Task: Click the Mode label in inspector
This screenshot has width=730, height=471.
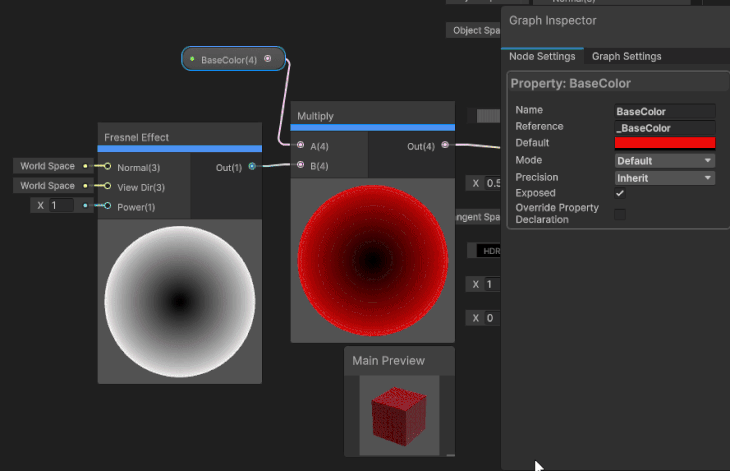Action: coord(528,160)
